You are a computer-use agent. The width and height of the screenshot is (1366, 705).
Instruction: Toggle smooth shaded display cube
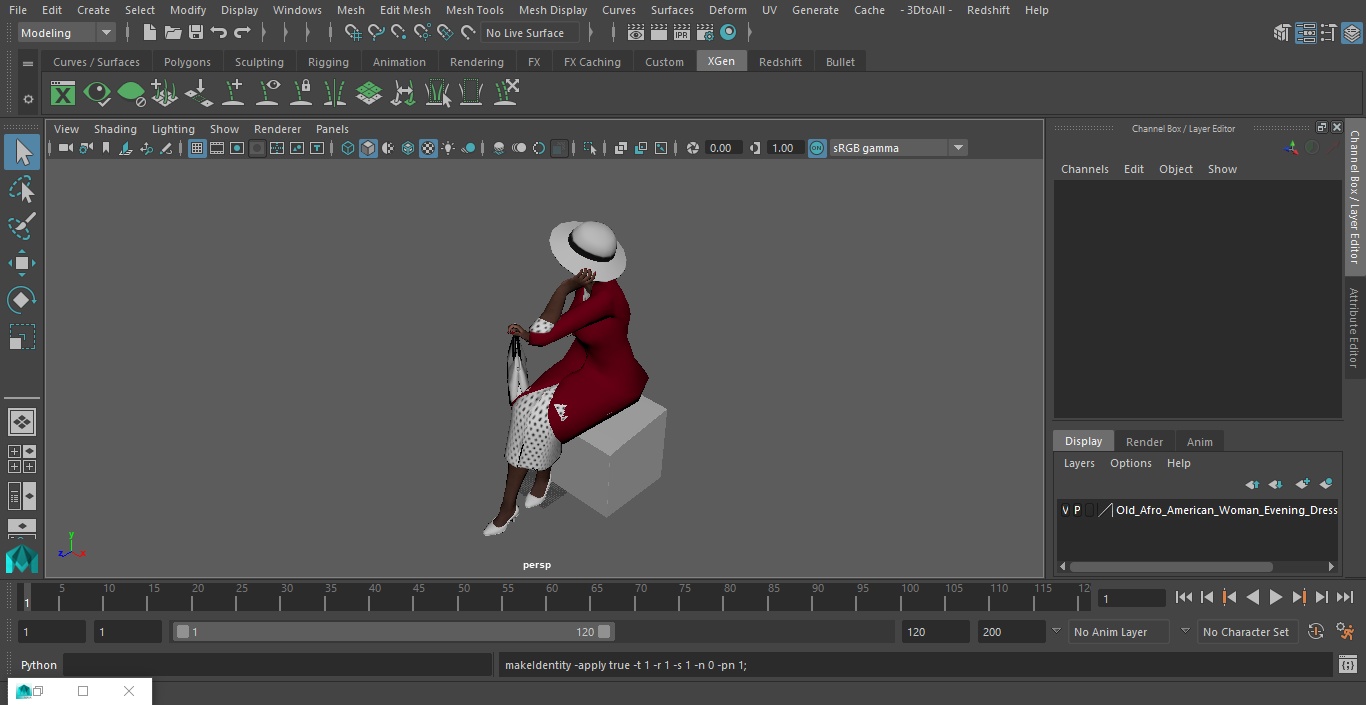coord(368,148)
